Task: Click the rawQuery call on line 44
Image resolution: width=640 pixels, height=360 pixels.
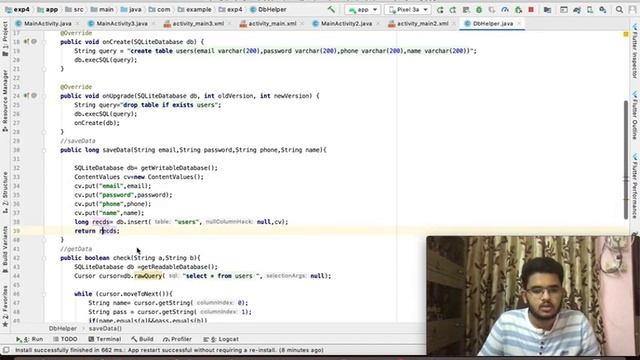Action: tap(148, 276)
